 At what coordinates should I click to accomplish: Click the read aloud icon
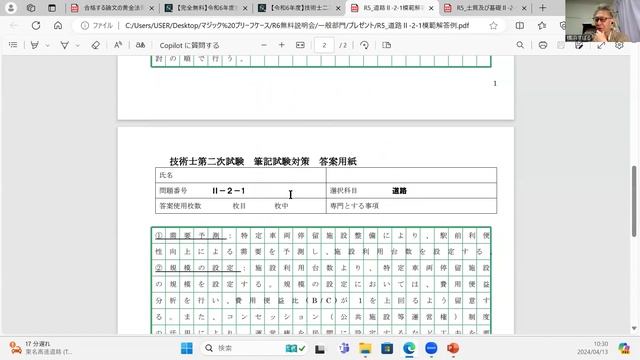118,45
